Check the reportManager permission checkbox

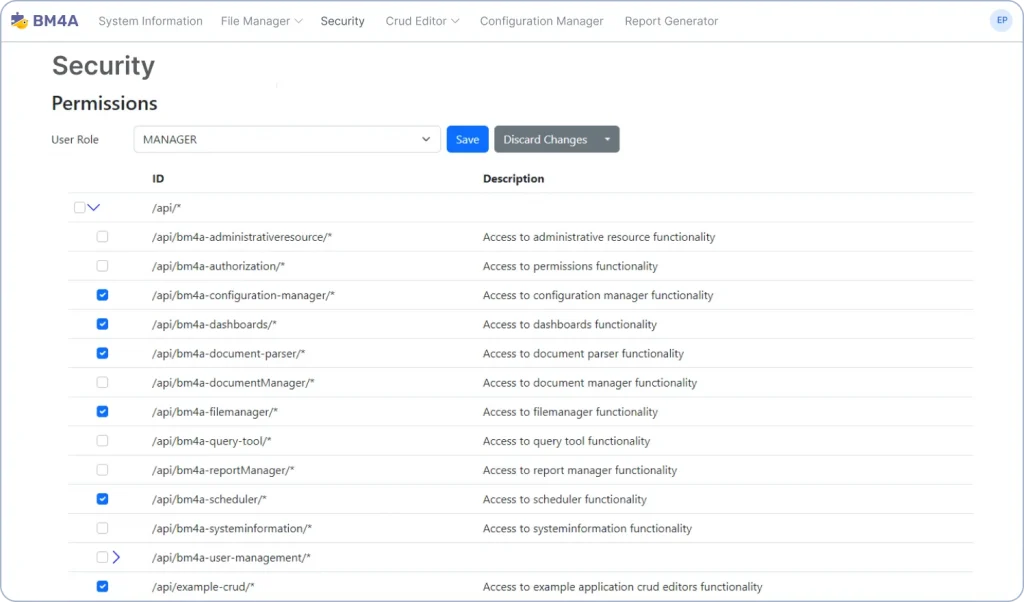[x=103, y=470]
